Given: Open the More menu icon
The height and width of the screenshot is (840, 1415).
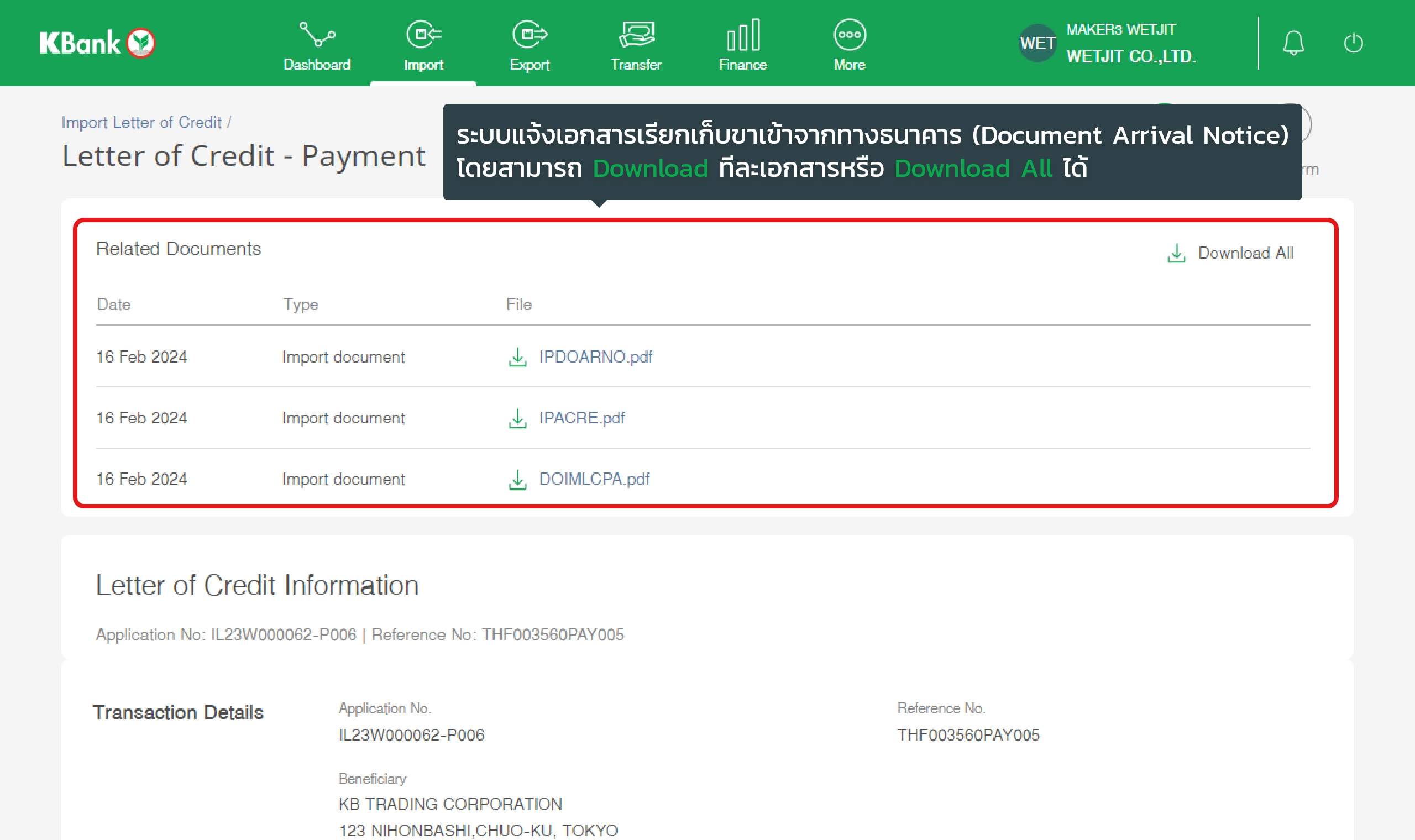Looking at the screenshot, I should click(849, 34).
